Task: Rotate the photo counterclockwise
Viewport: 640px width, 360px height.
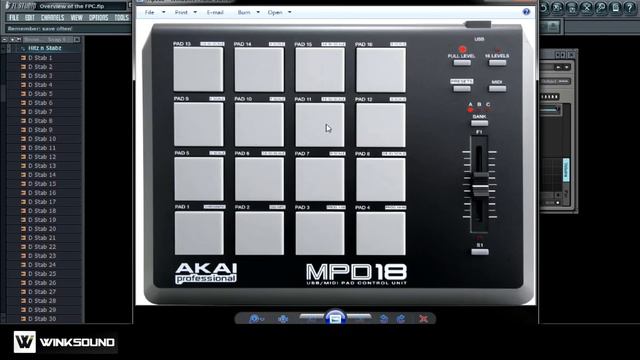Action: click(x=384, y=319)
